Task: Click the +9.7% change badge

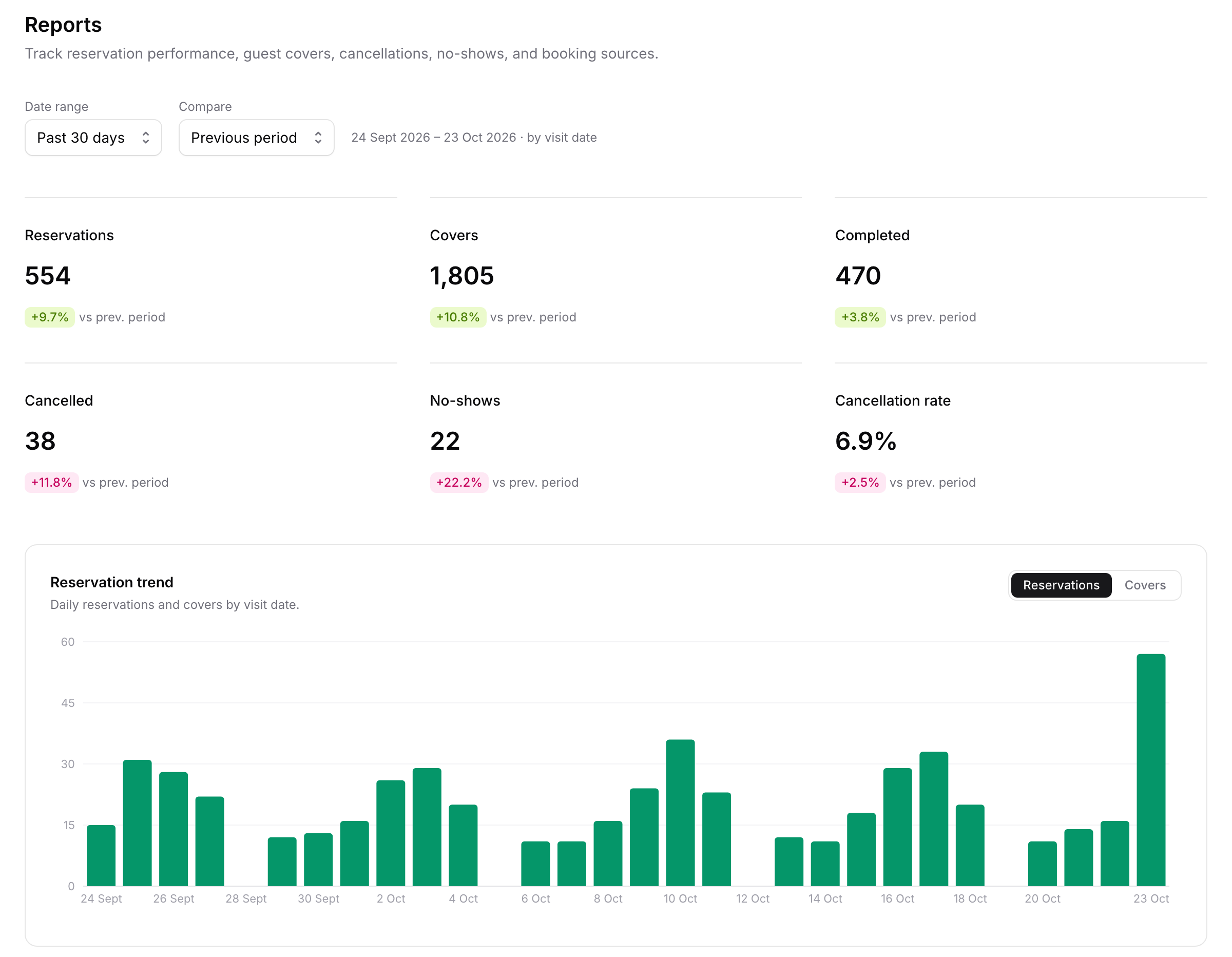Action: coord(50,317)
